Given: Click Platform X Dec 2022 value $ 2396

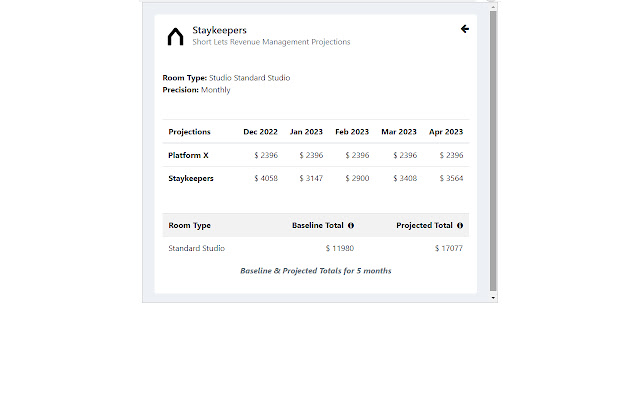Looking at the screenshot, I should (x=266, y=155).
